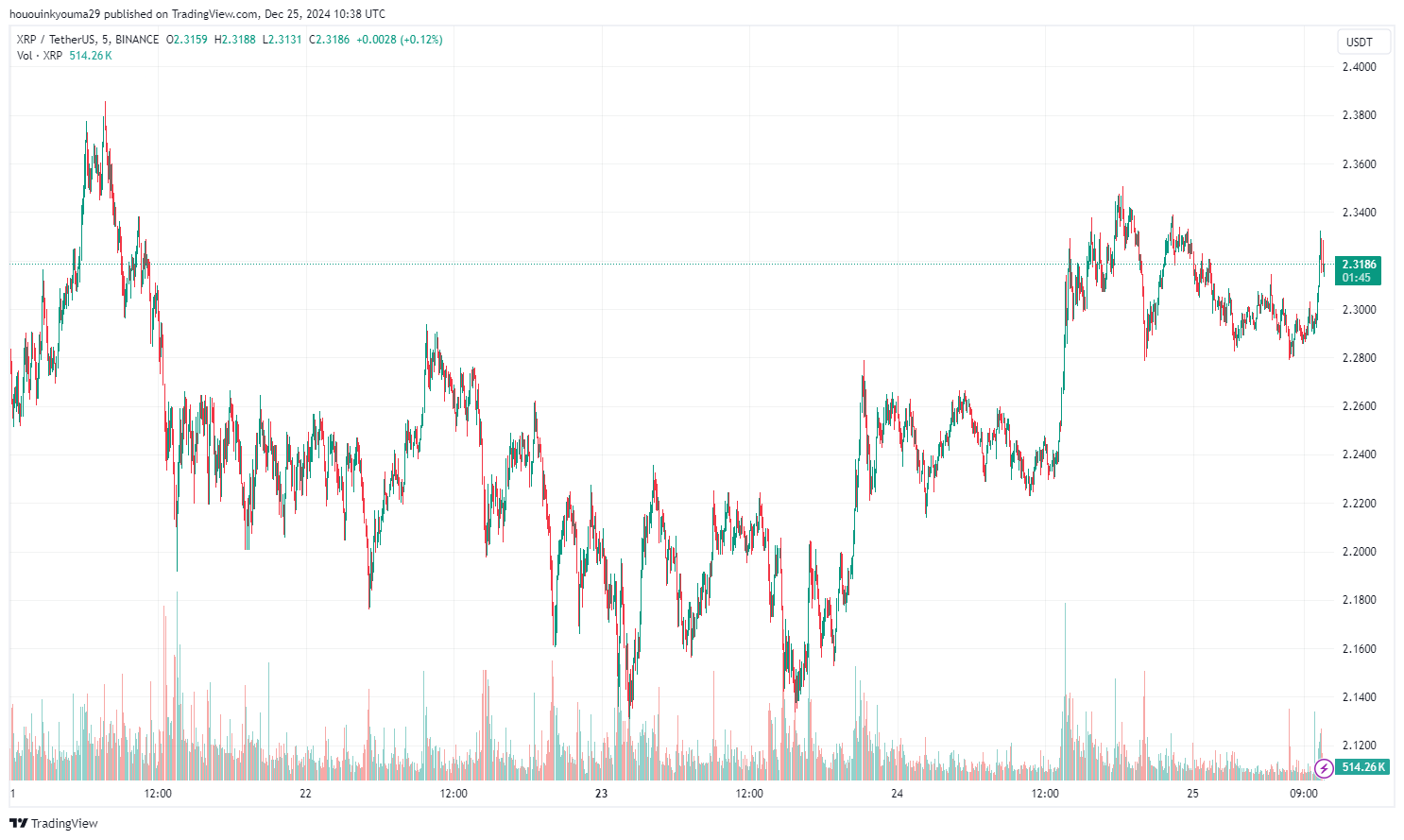Click the open price value O2.3159
The width and height of the screenshot is (1404, 840).
tap(187, 40)
